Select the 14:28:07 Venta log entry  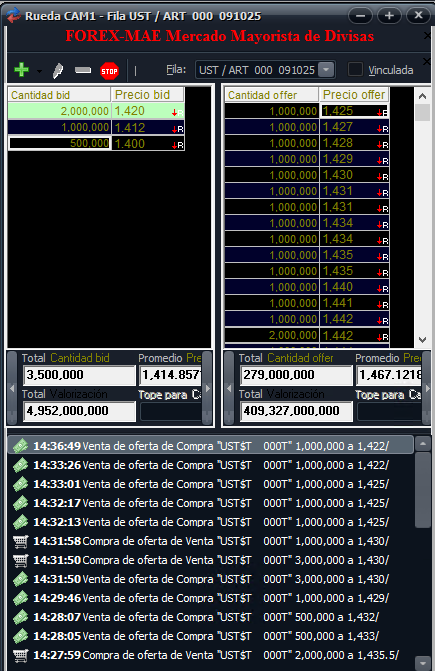pos(211,617)
